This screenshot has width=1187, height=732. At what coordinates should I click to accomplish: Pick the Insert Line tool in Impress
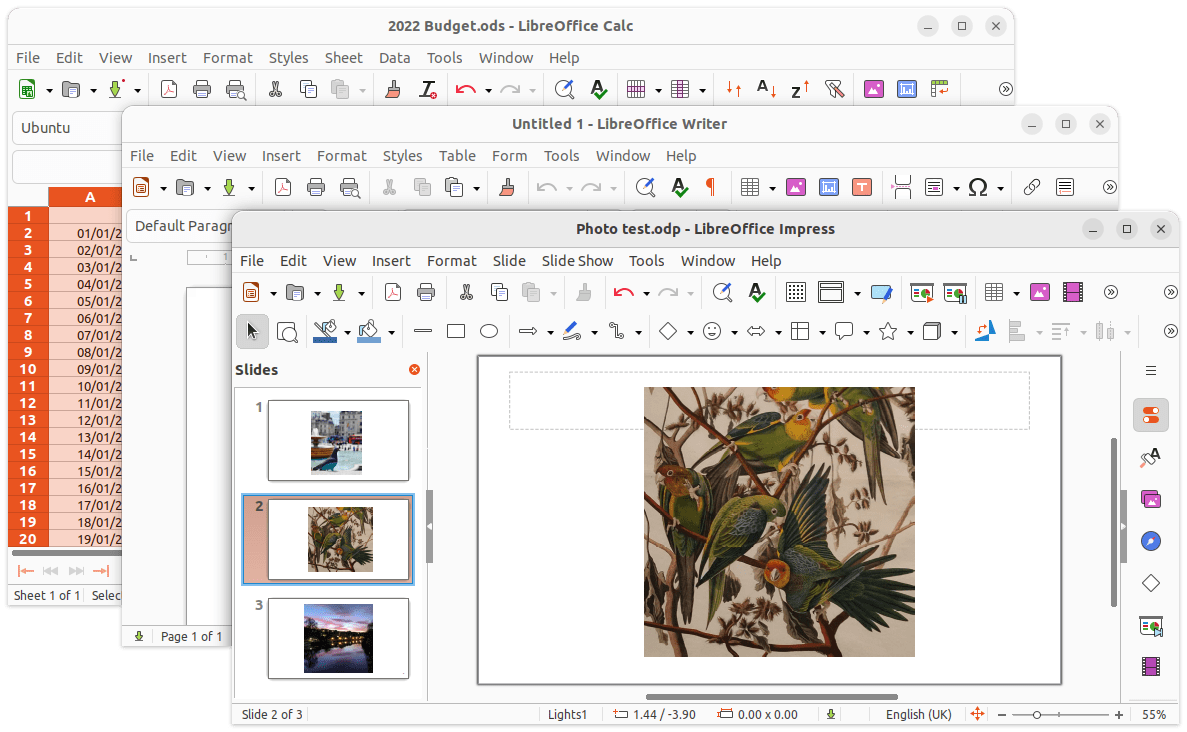point(422,332)
